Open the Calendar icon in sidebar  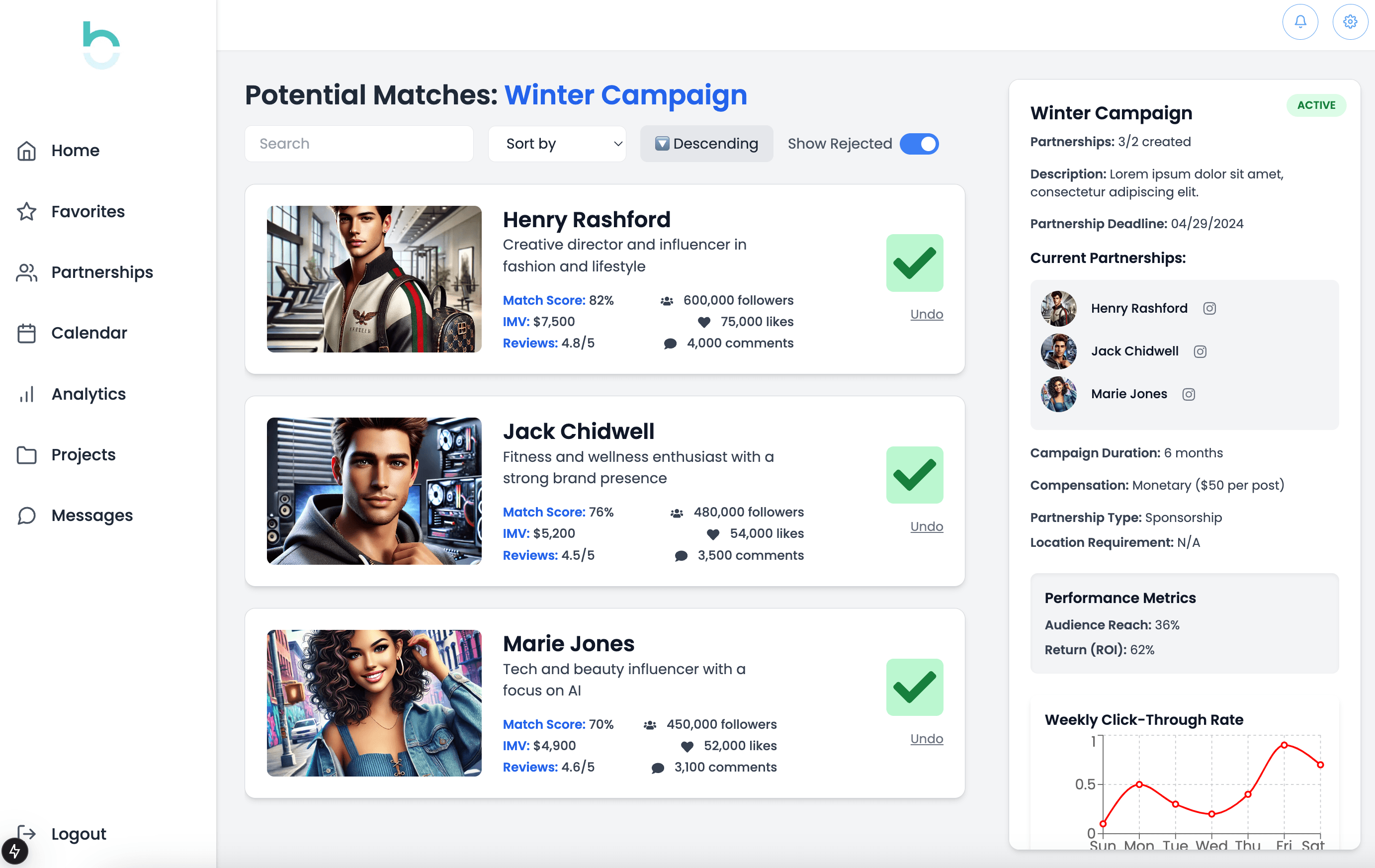pyautogui.click(x=26, y=333)
